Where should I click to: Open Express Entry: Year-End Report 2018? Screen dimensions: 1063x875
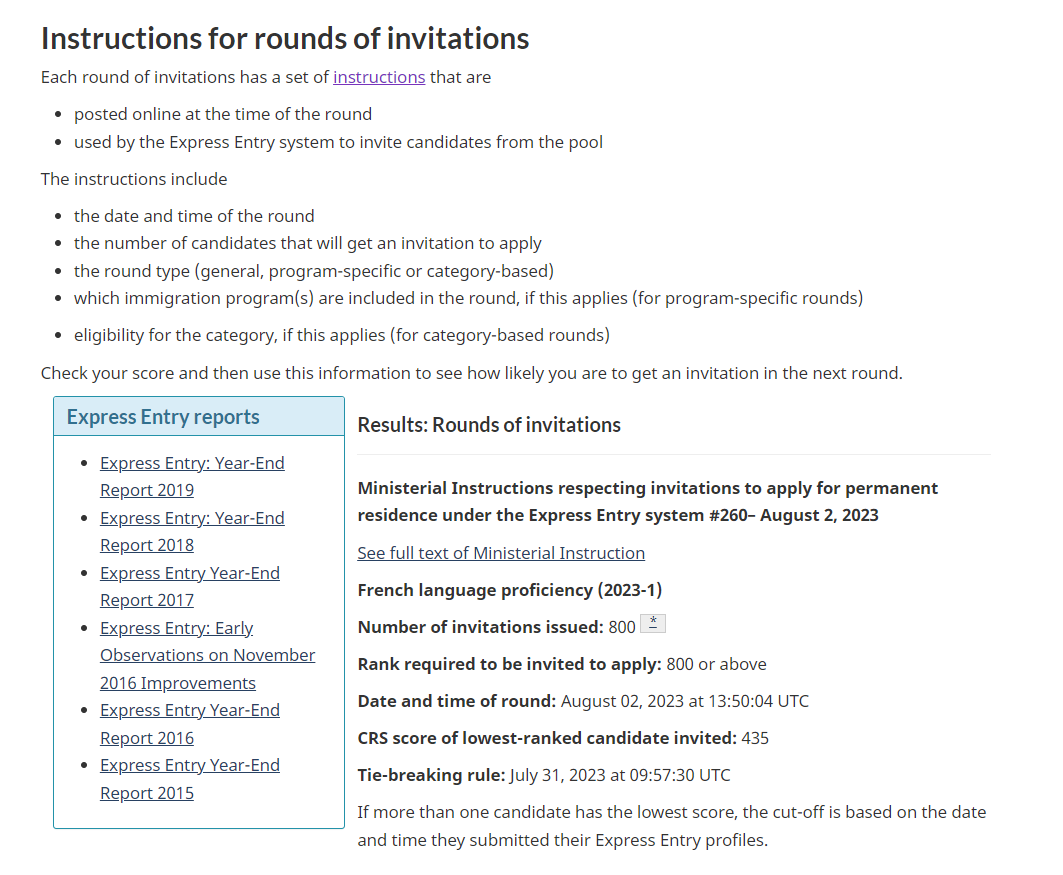(x=192, y=531)
